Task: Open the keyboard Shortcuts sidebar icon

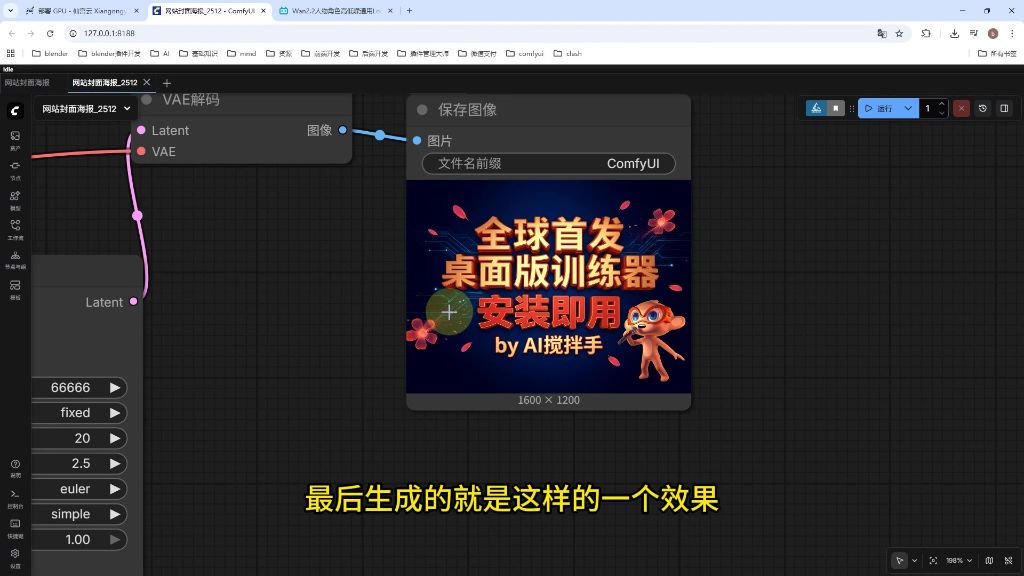Action: (15, 528)
